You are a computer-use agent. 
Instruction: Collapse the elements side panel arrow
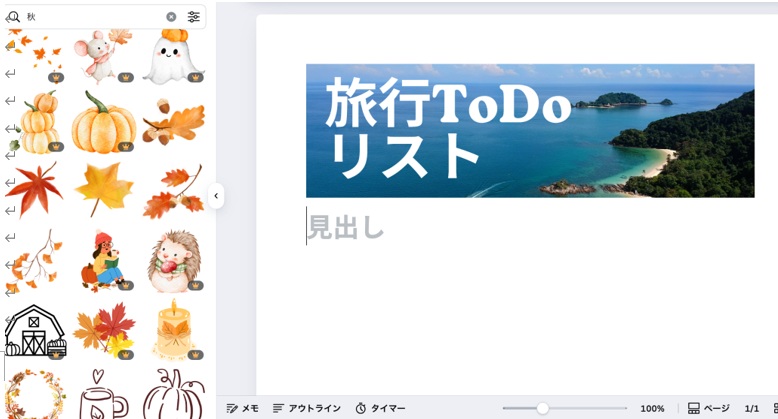(216, 196)
